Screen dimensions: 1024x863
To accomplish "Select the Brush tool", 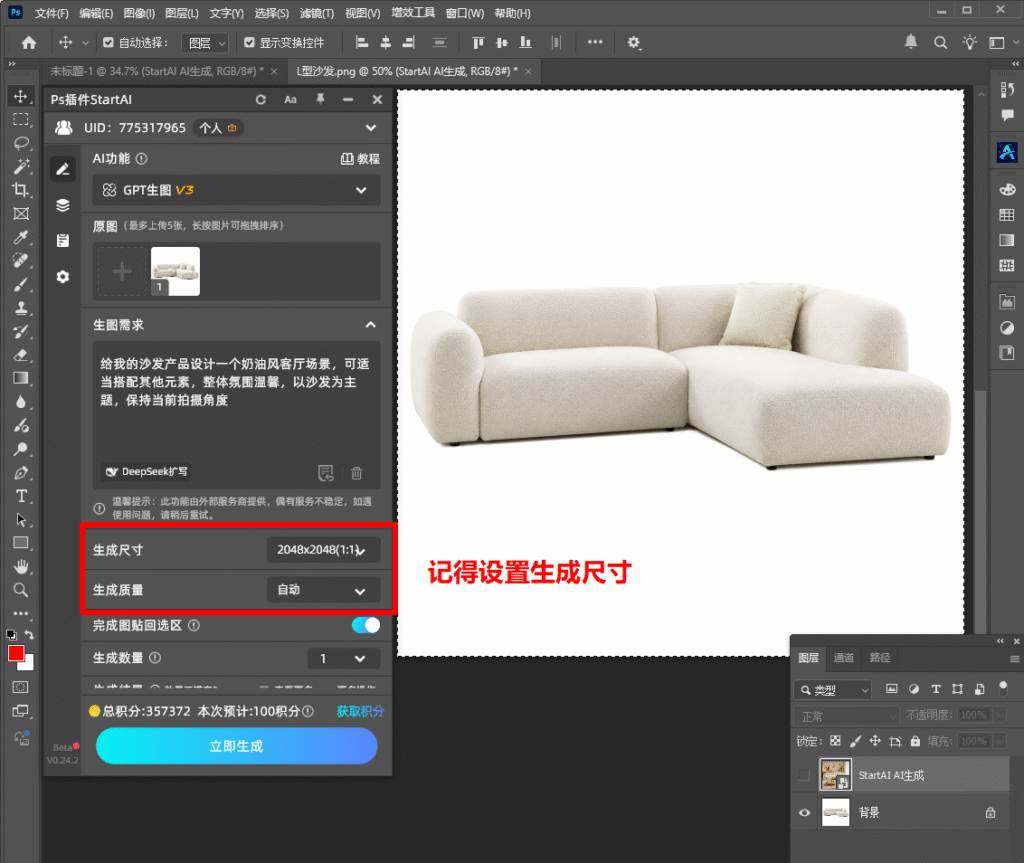I will pos(21,284).
